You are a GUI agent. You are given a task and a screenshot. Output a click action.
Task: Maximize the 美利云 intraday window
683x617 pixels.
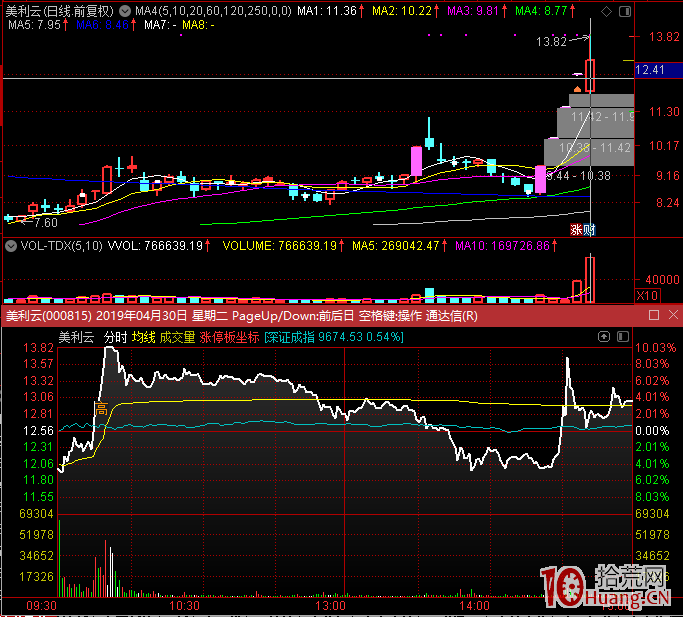(653, 315)
